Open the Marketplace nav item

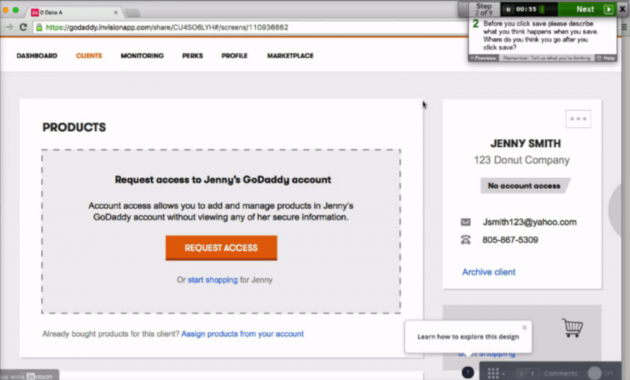coord(290,56)
